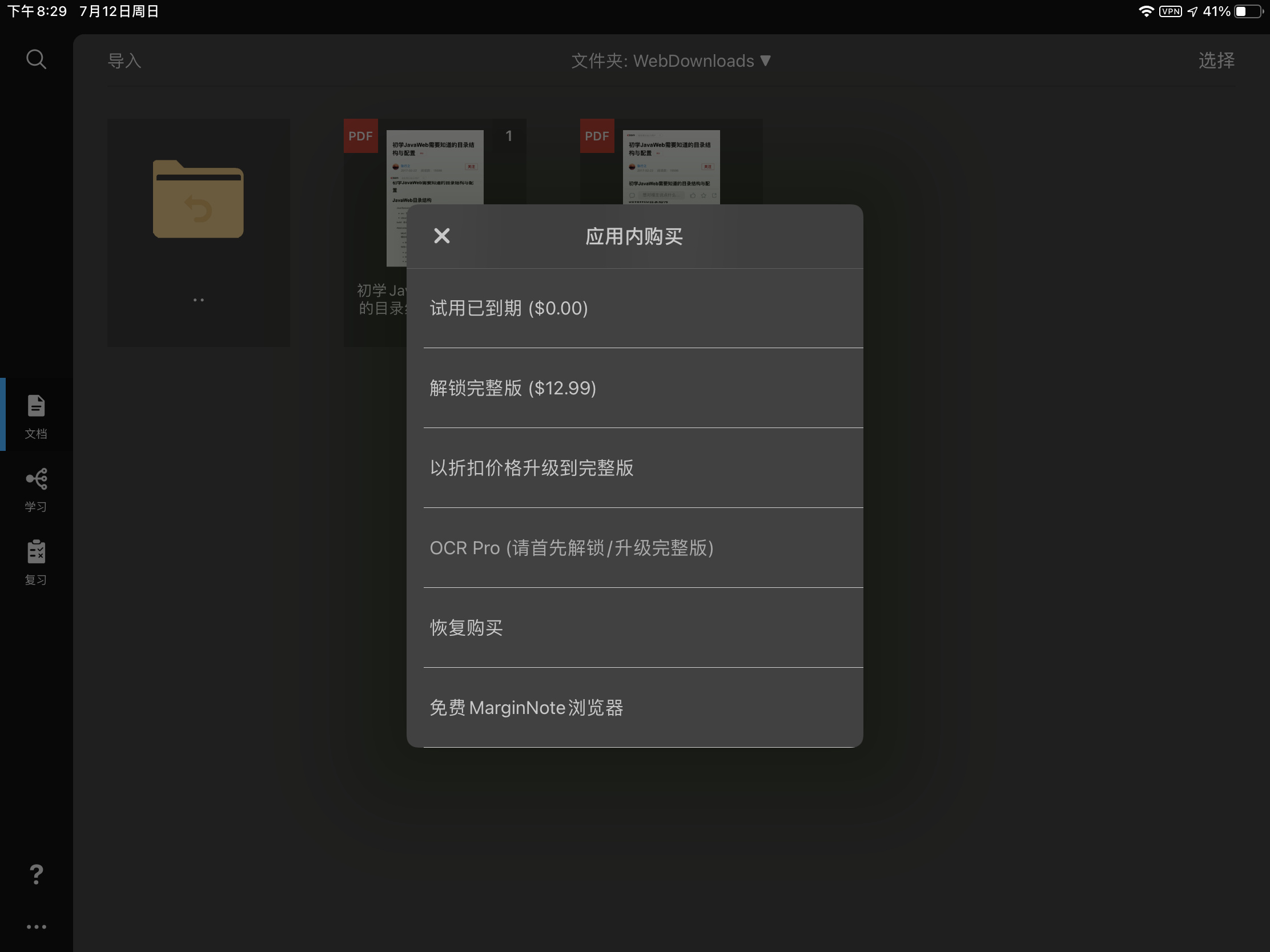1270x952 pixels.
Task: Open the help question mark icon
Action: pyautogui.click(x=36, y=874)
